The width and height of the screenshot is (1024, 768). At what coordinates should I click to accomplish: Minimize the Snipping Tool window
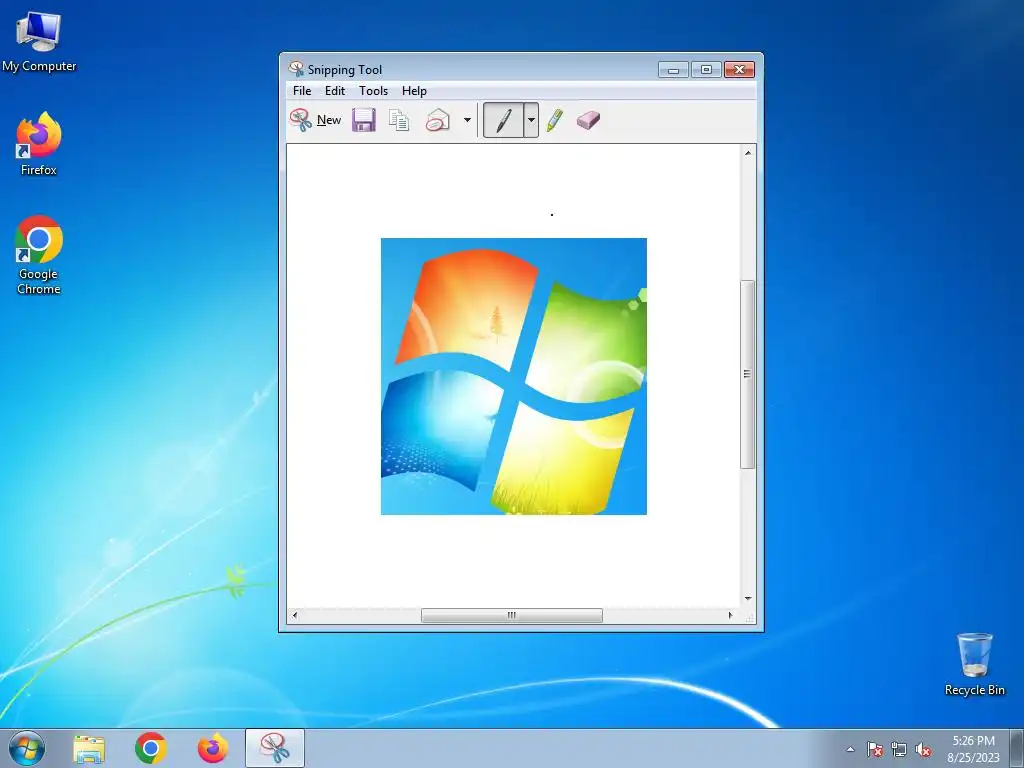point(673,69)
